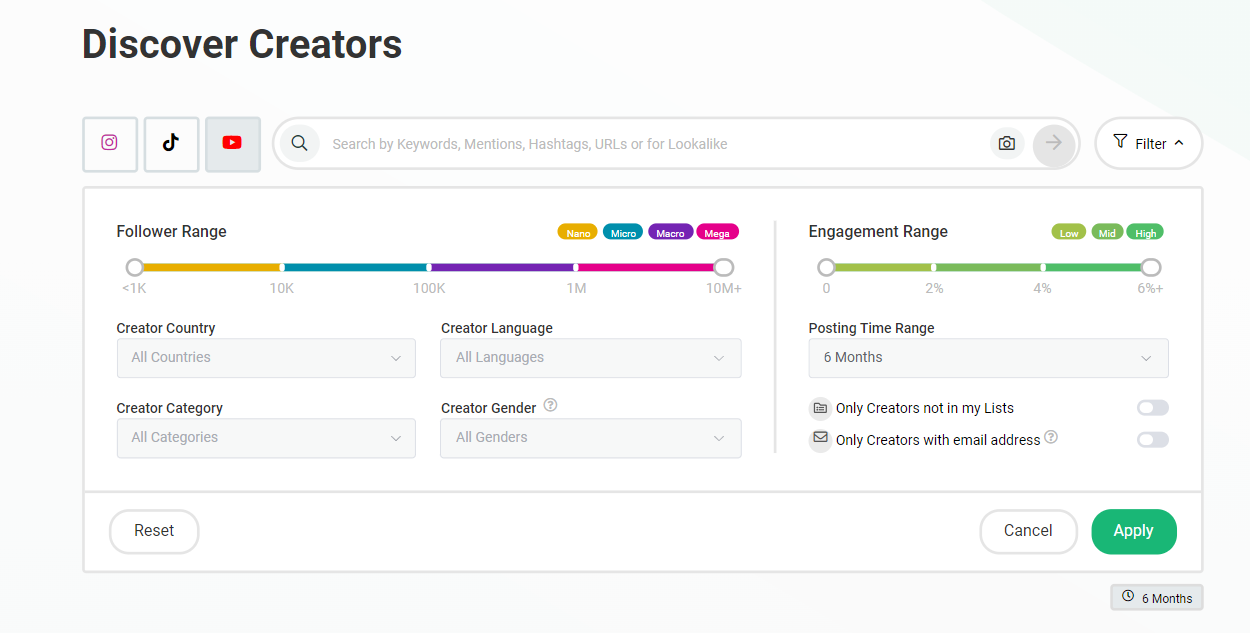Image resolution: width=1250 pixels, height=633 pixels.
Task: Collapse the Filter panel
Action: 1148,143
